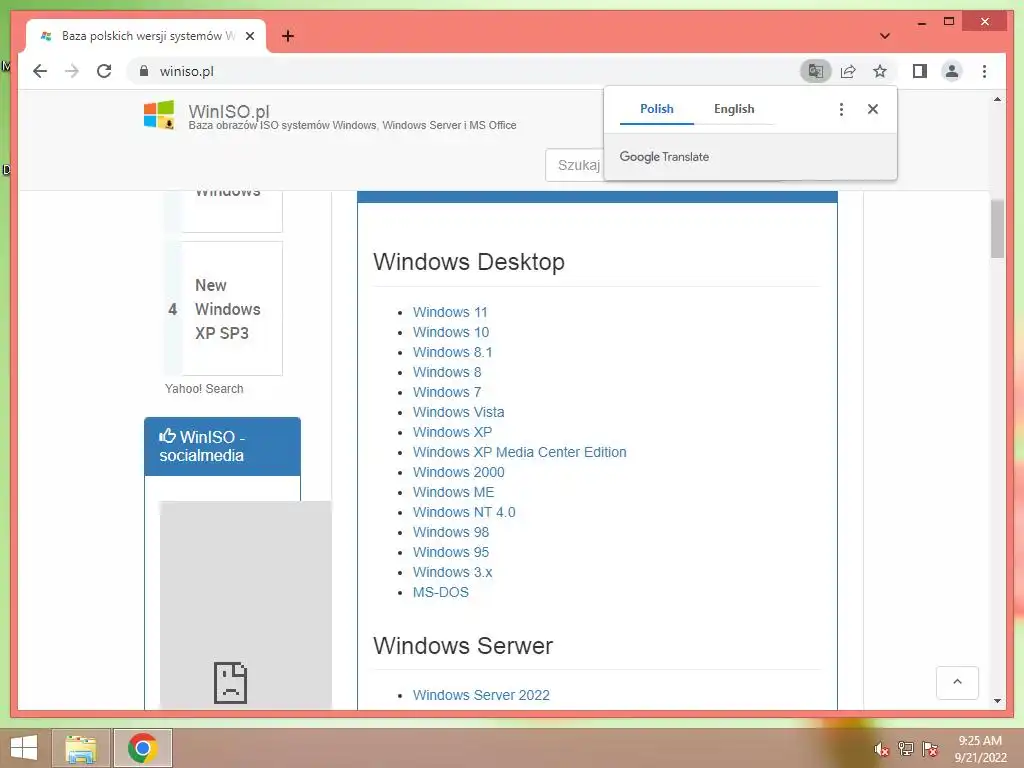This screenshot has height=768, width=1024.
Task: Click the WinISO.pl Windows logo
Action: coord(159,115)
